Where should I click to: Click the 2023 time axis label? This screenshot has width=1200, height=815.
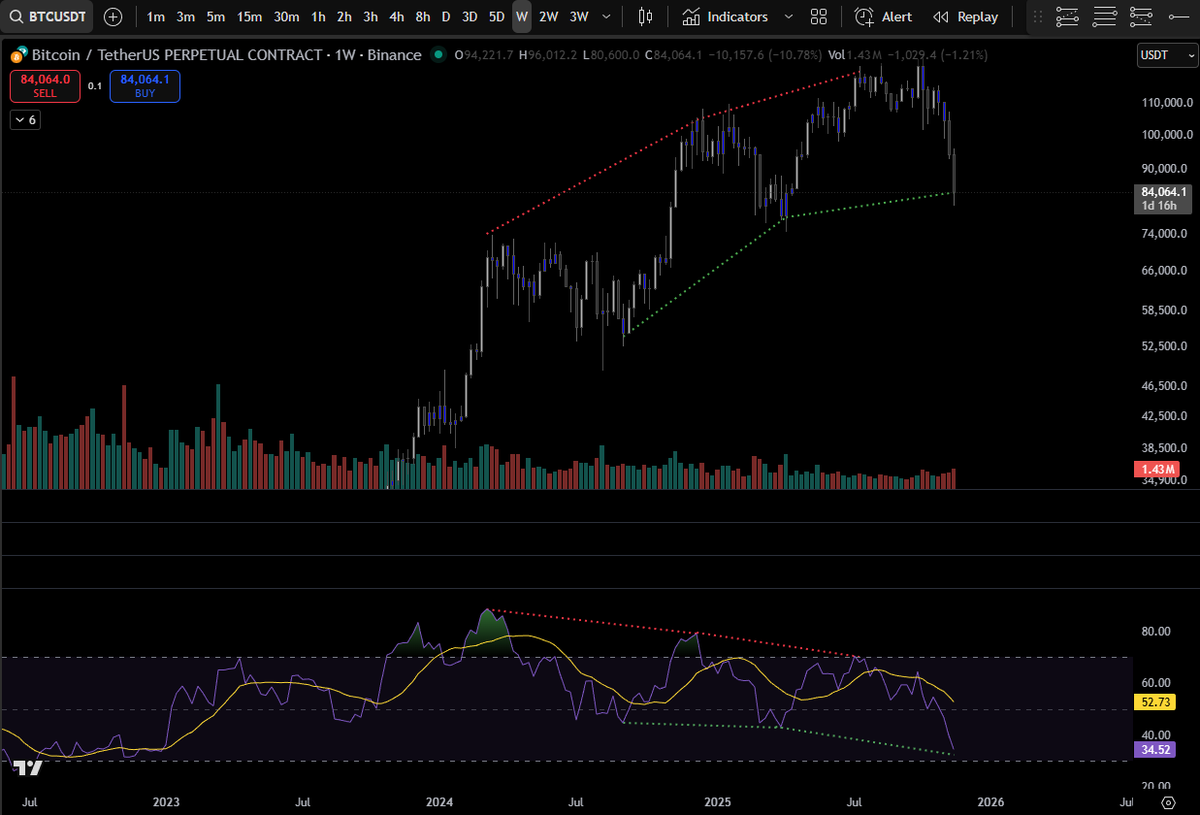click(166, 802)
